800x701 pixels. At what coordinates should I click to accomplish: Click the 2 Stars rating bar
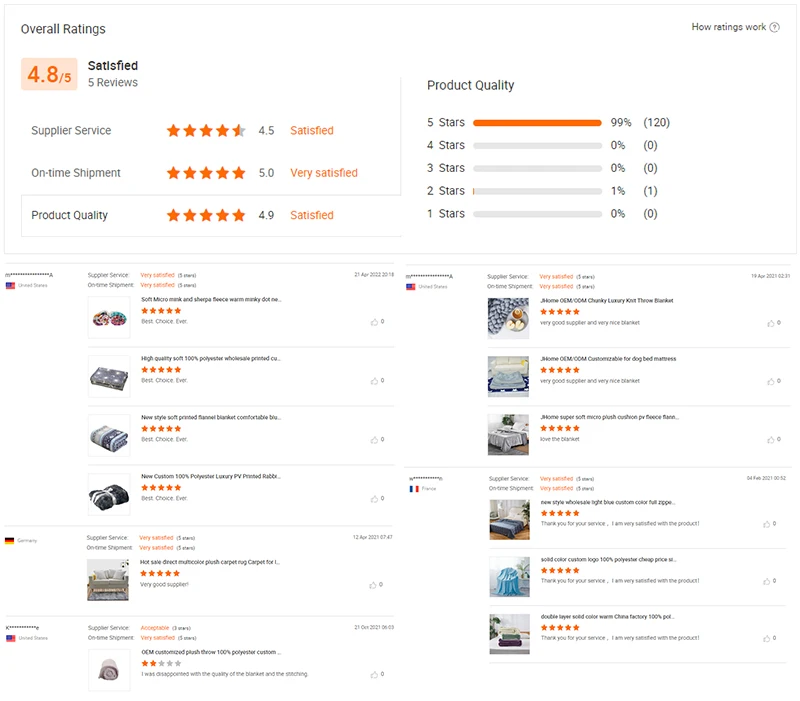pos(536,191)
